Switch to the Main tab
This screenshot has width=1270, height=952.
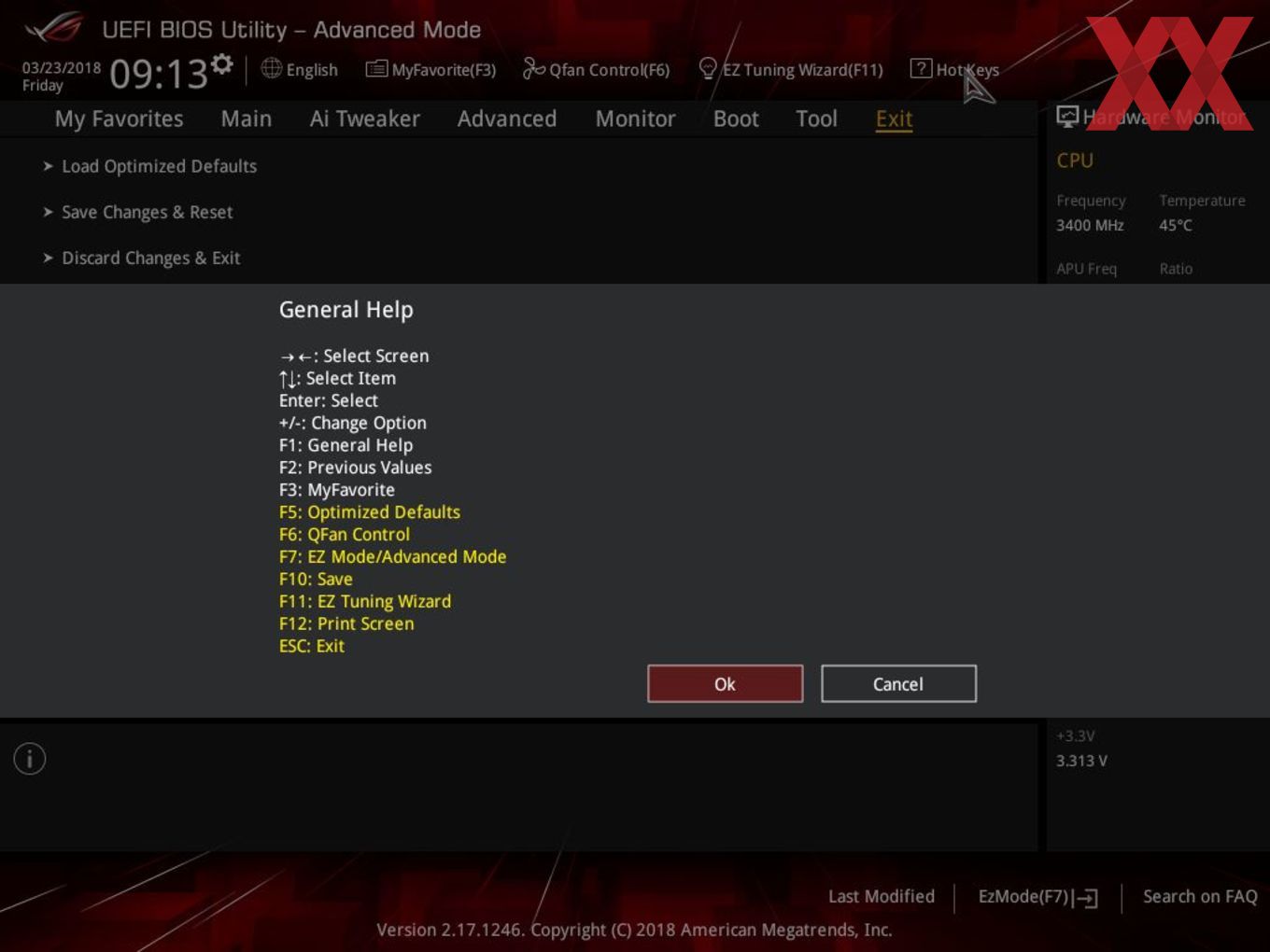pos(247,119)
